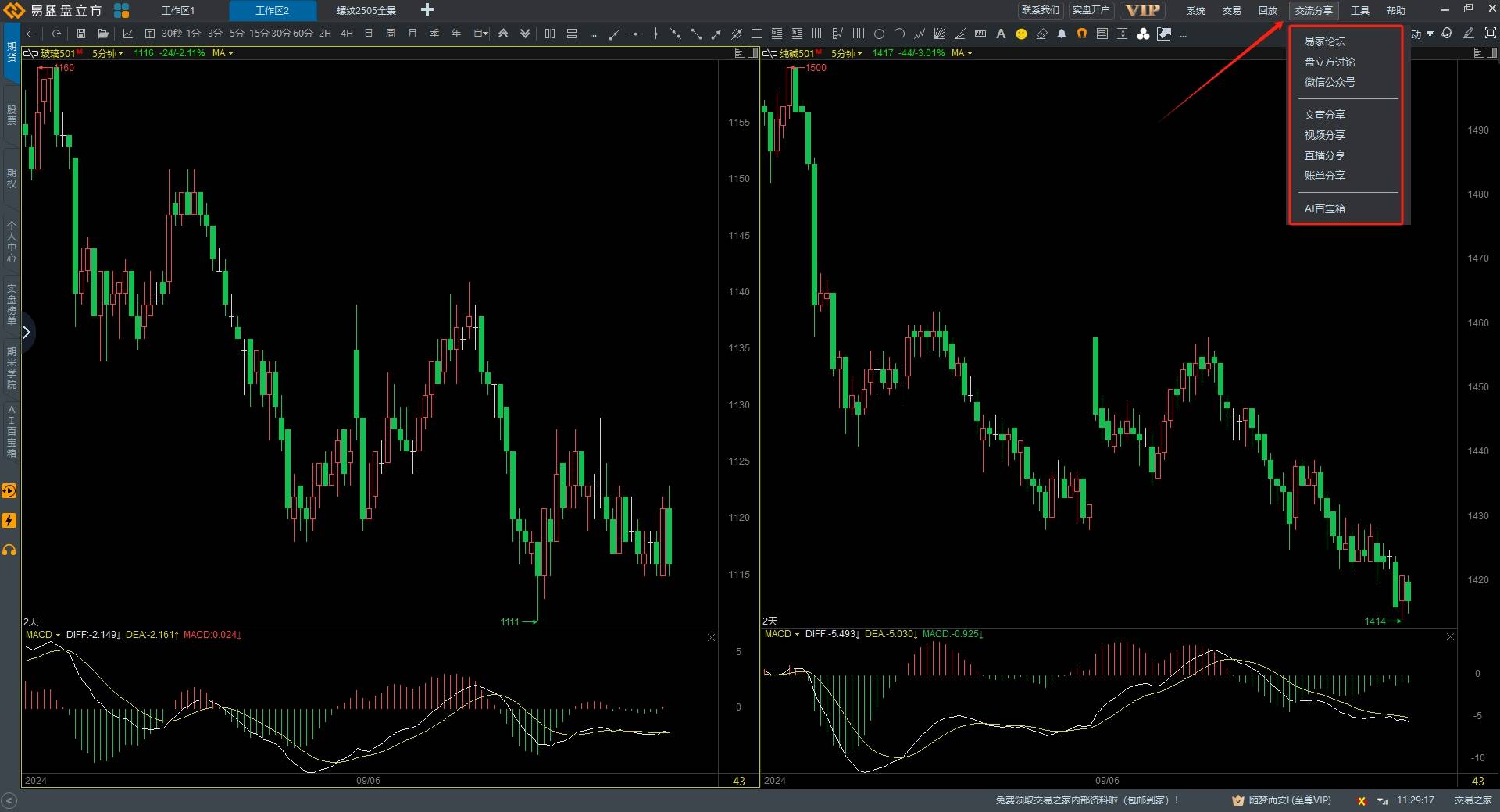
Task: Select the eraser tool
Action: tap(1041, 34)
